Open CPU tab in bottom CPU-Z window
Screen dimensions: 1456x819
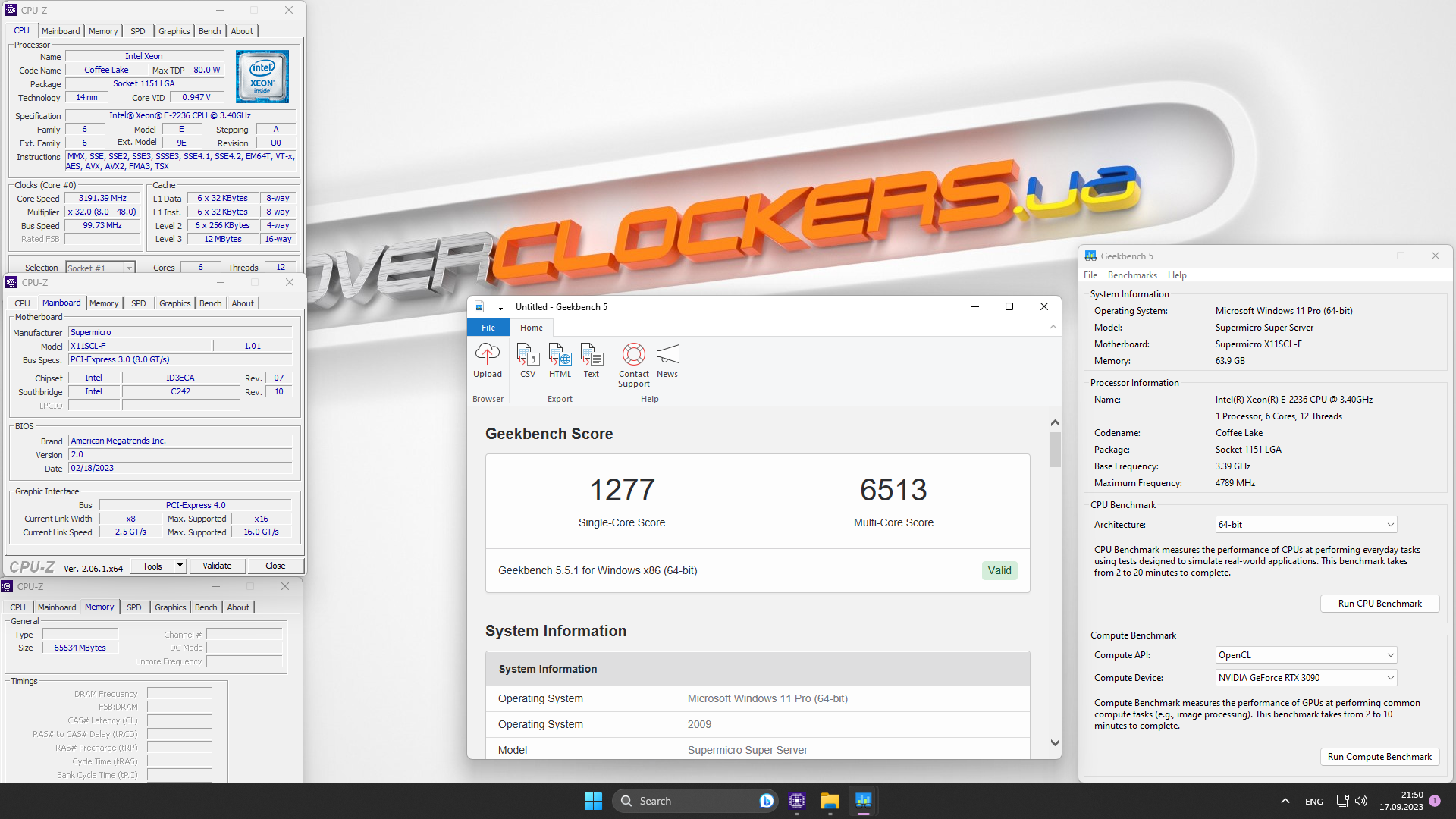[x=17, y=607]
